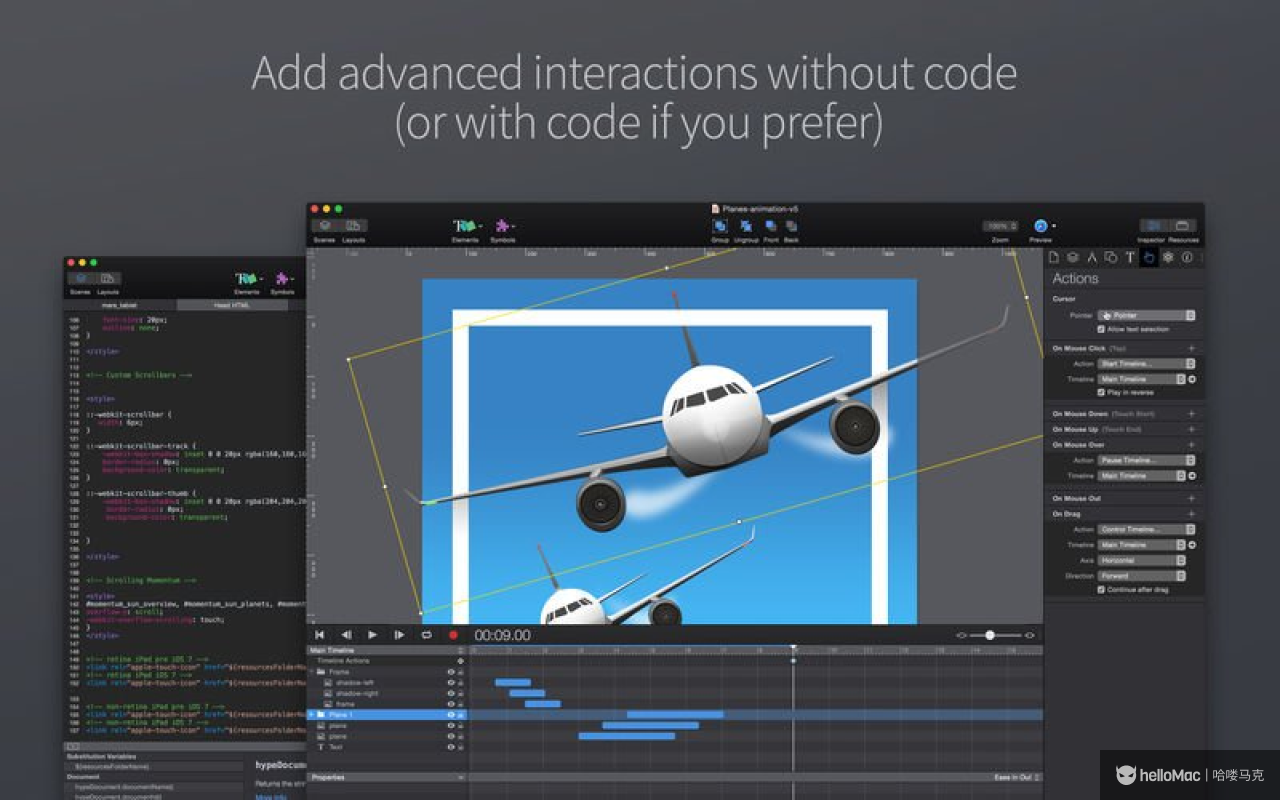Open the Main Timeline selector
Screen dimensions: 1280x800
[387, 650]
